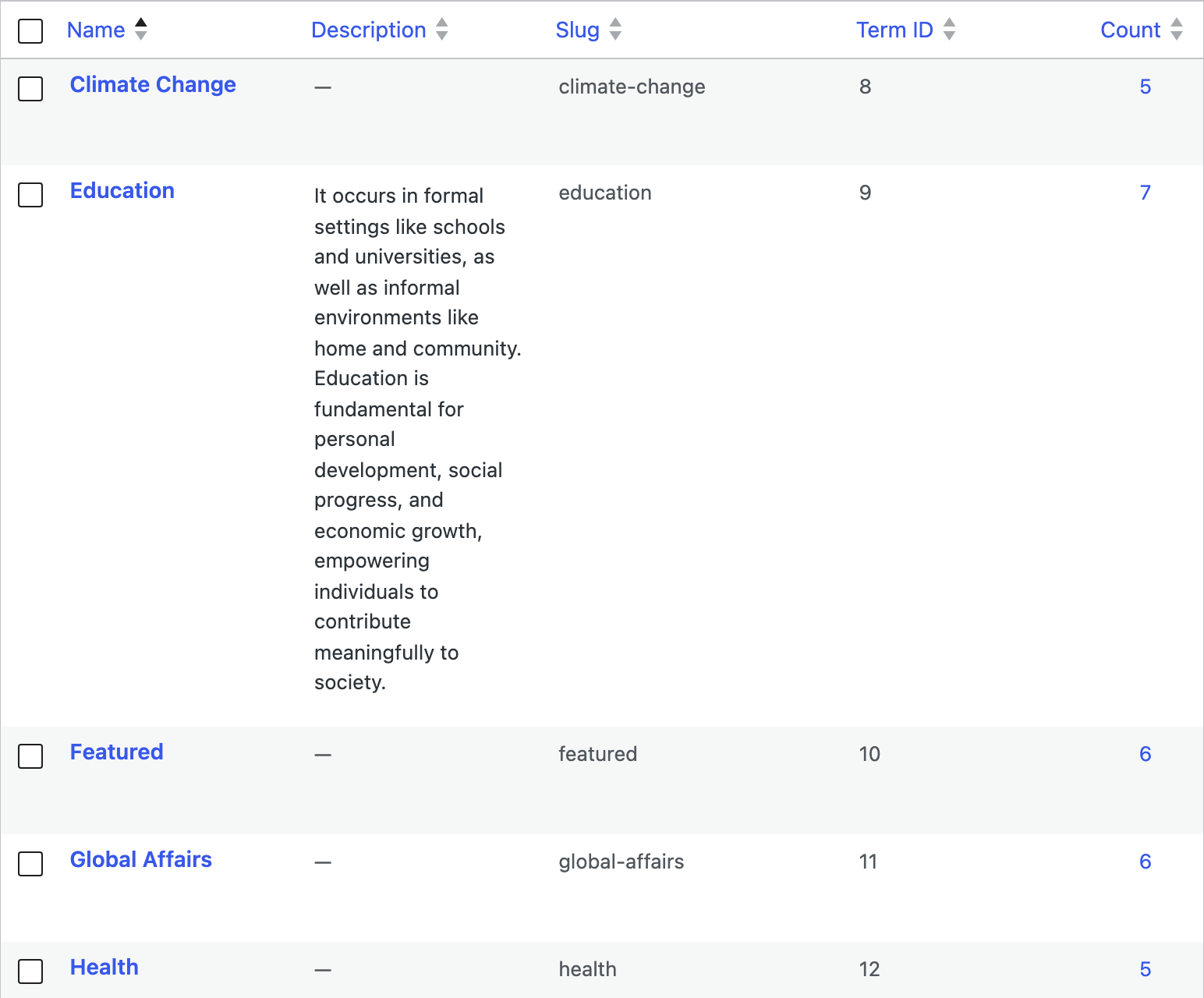Sort table by Name header
The width and height of the screenshot is (1204, 998).
96,30
